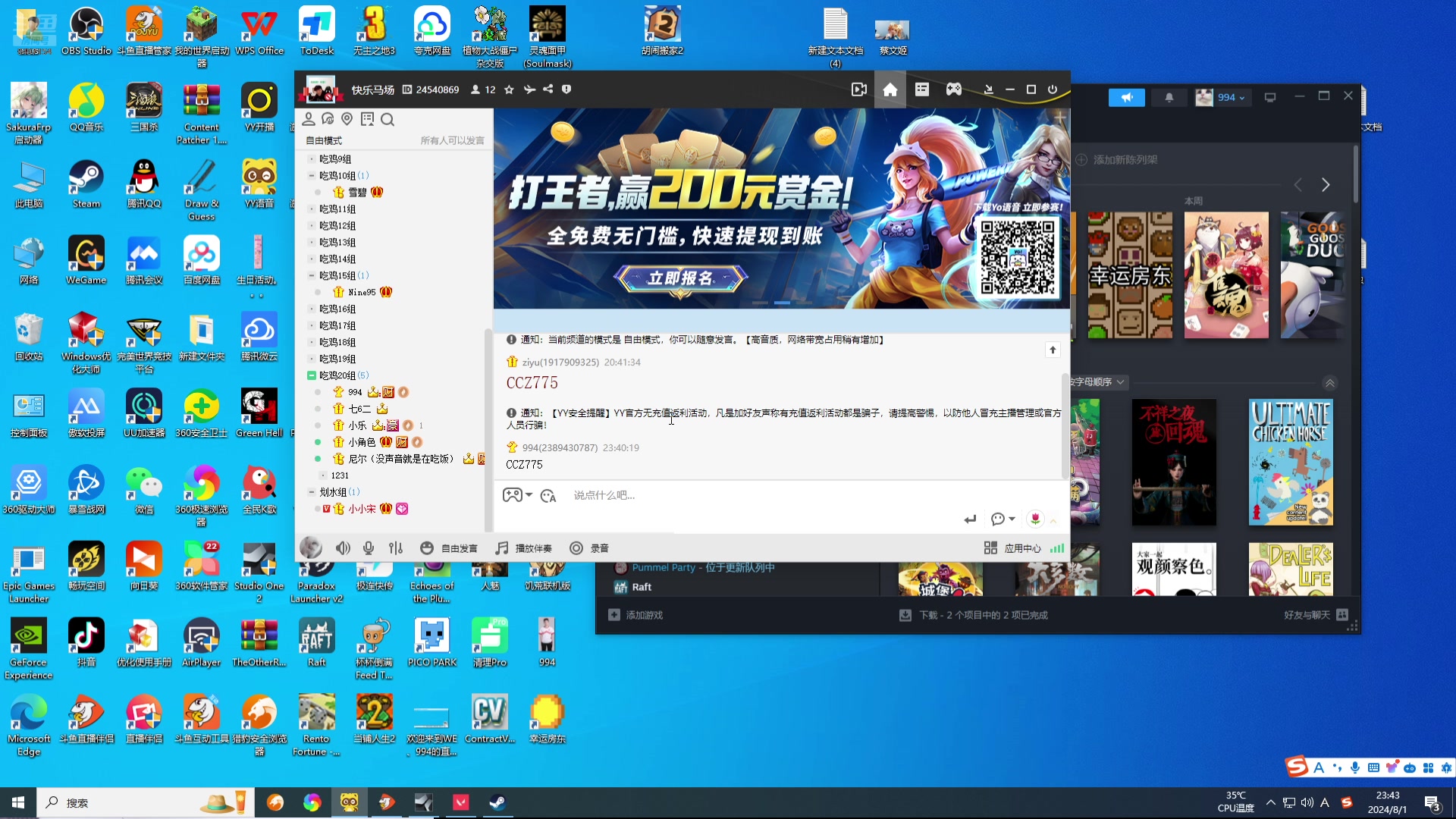
Task: Click the airplane jump-channel icon
Action: (x=529, y=89)
